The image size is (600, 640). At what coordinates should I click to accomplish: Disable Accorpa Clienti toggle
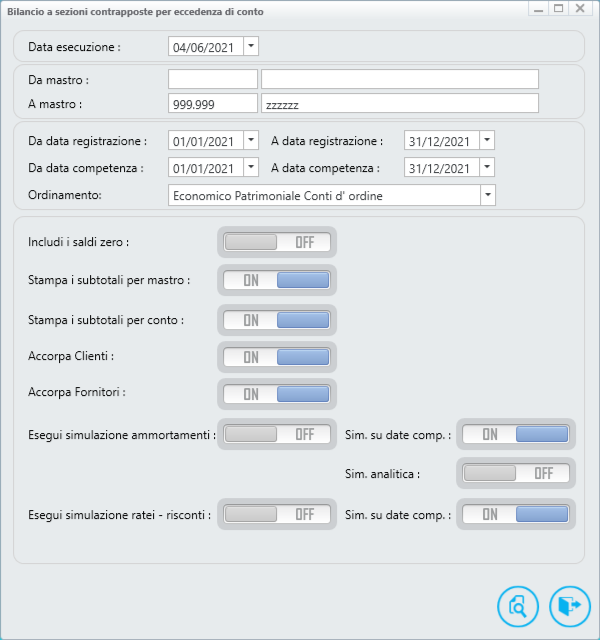click(x=277, y=357)
